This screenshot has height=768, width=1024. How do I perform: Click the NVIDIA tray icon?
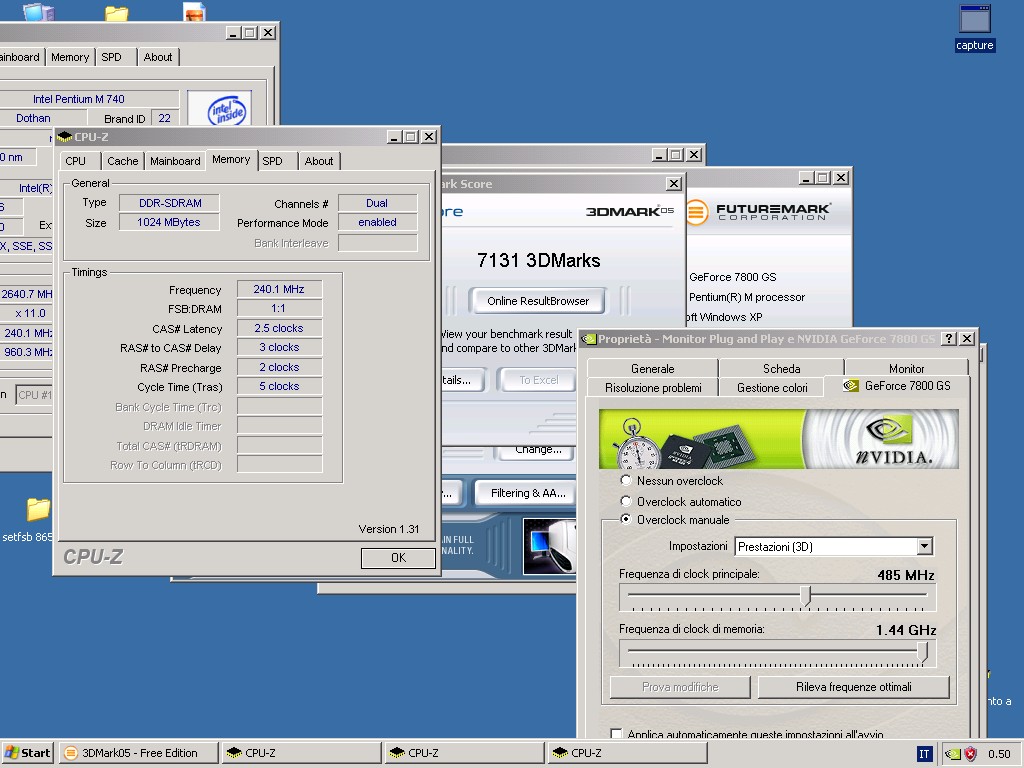click(953, 754)
